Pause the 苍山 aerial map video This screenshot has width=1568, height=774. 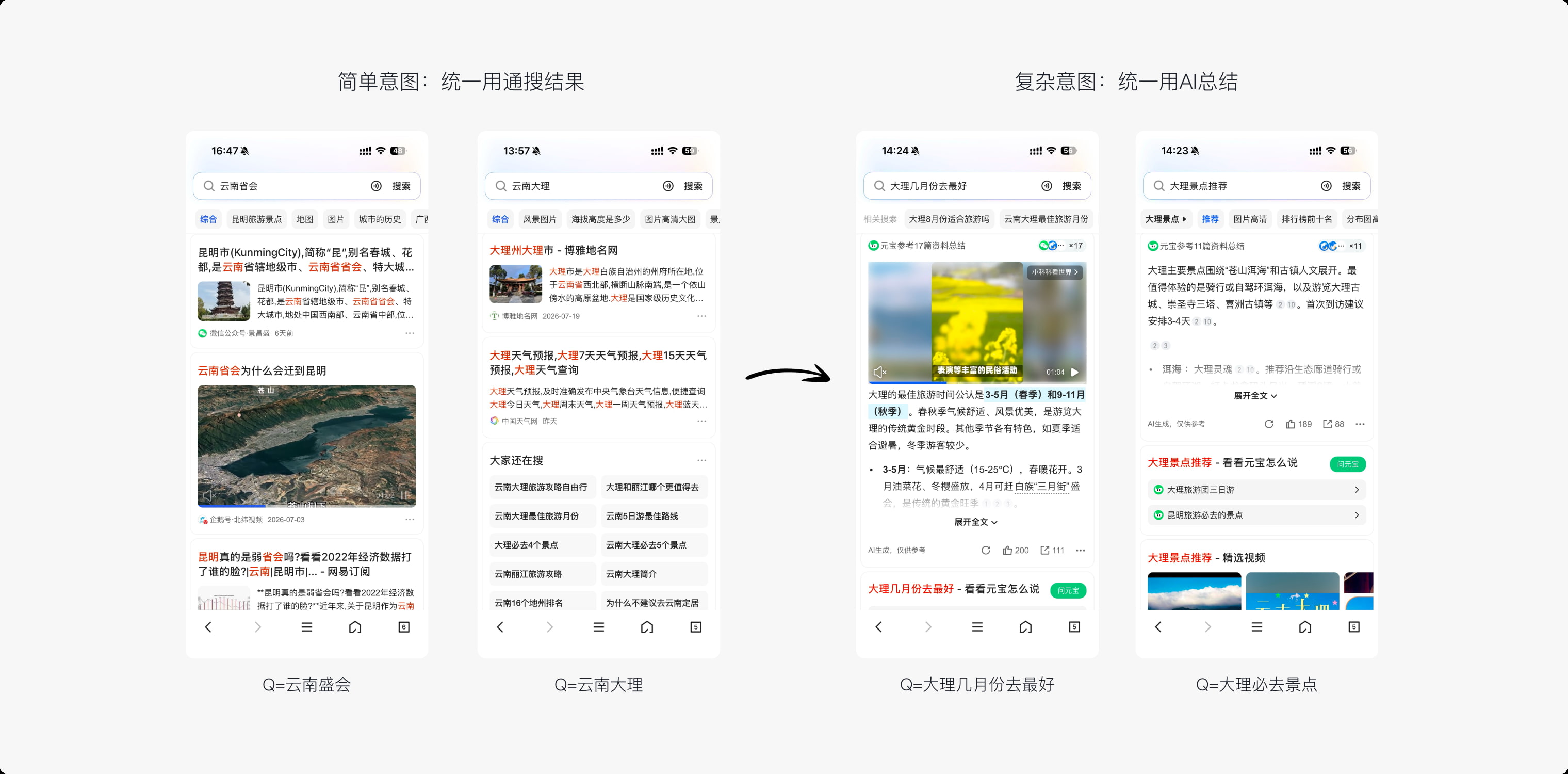point(405,495)
